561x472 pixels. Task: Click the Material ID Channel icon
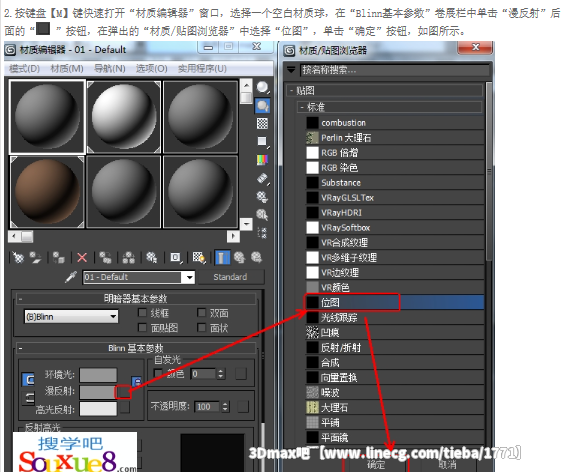[x=175, y=257]
